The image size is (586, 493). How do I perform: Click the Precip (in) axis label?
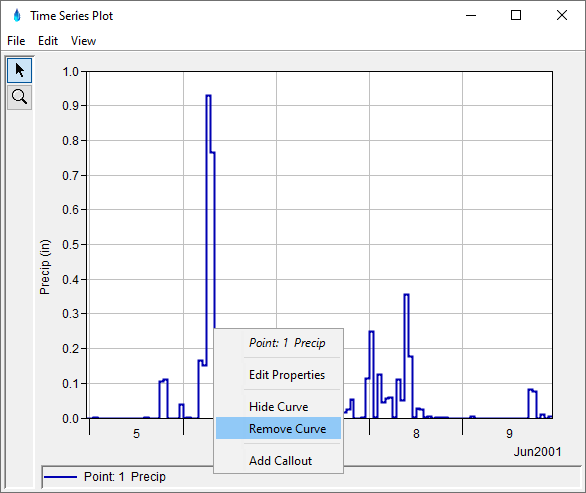[44, 267]
